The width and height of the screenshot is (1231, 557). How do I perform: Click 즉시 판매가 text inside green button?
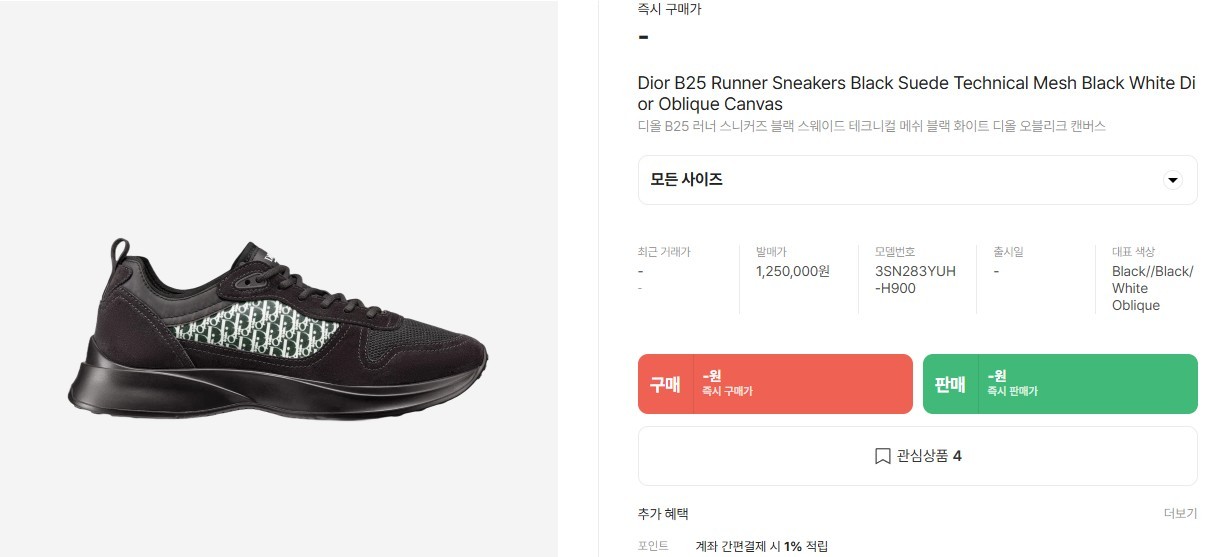pos(1012,392)
